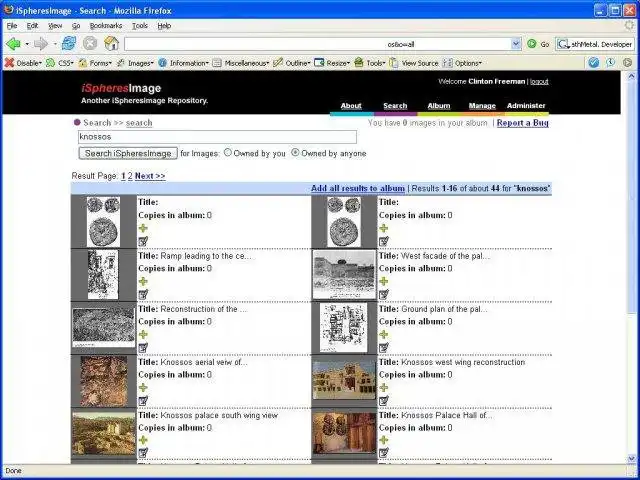Image resolution: width=640 pixels, height=480 pixels.
Task: Add Knossos palace south wing view to album
Action: click(143, 440)
